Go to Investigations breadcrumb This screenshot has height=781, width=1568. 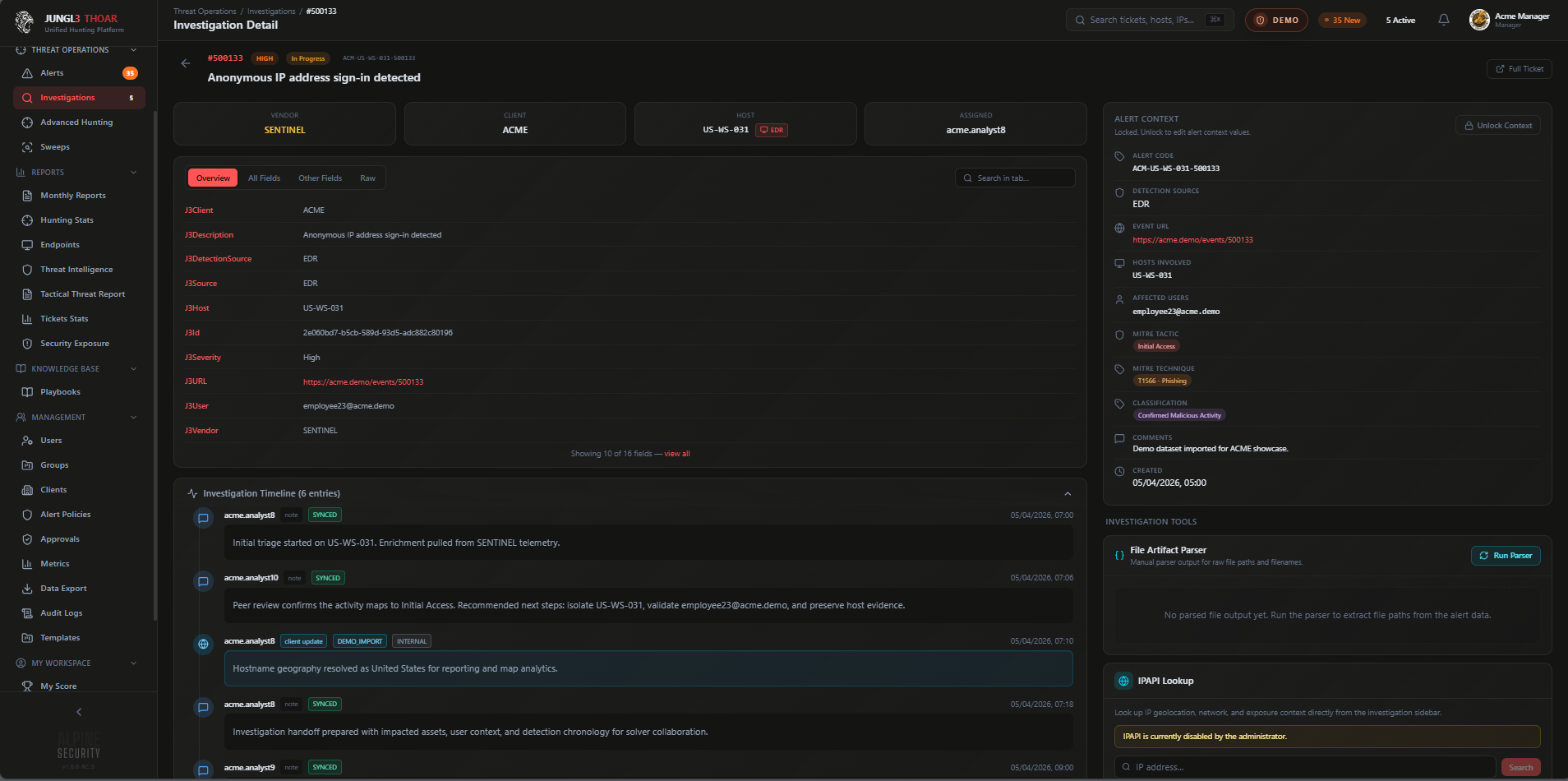tap(271, 12)
